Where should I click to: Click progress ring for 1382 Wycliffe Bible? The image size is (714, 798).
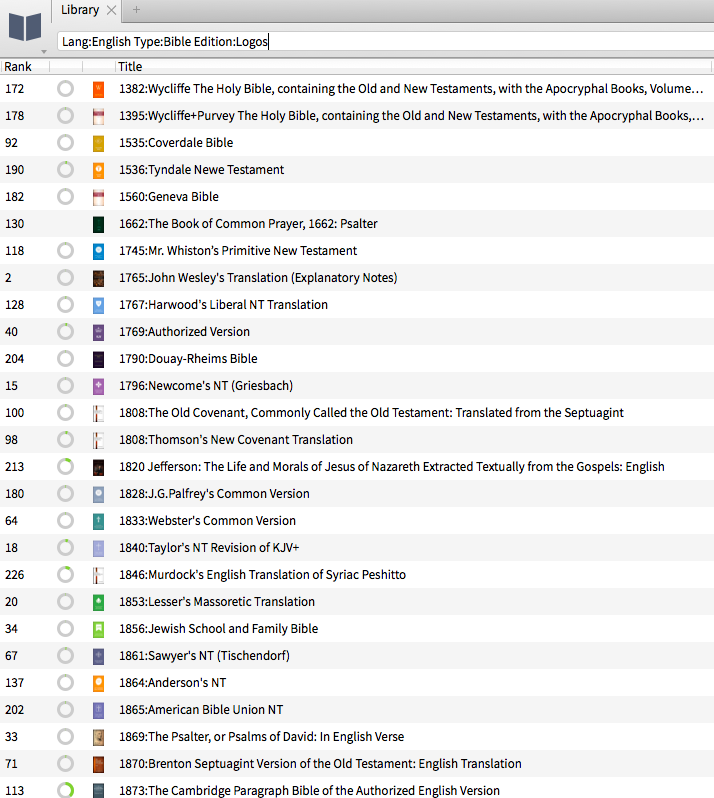click(x=65, y=89)
